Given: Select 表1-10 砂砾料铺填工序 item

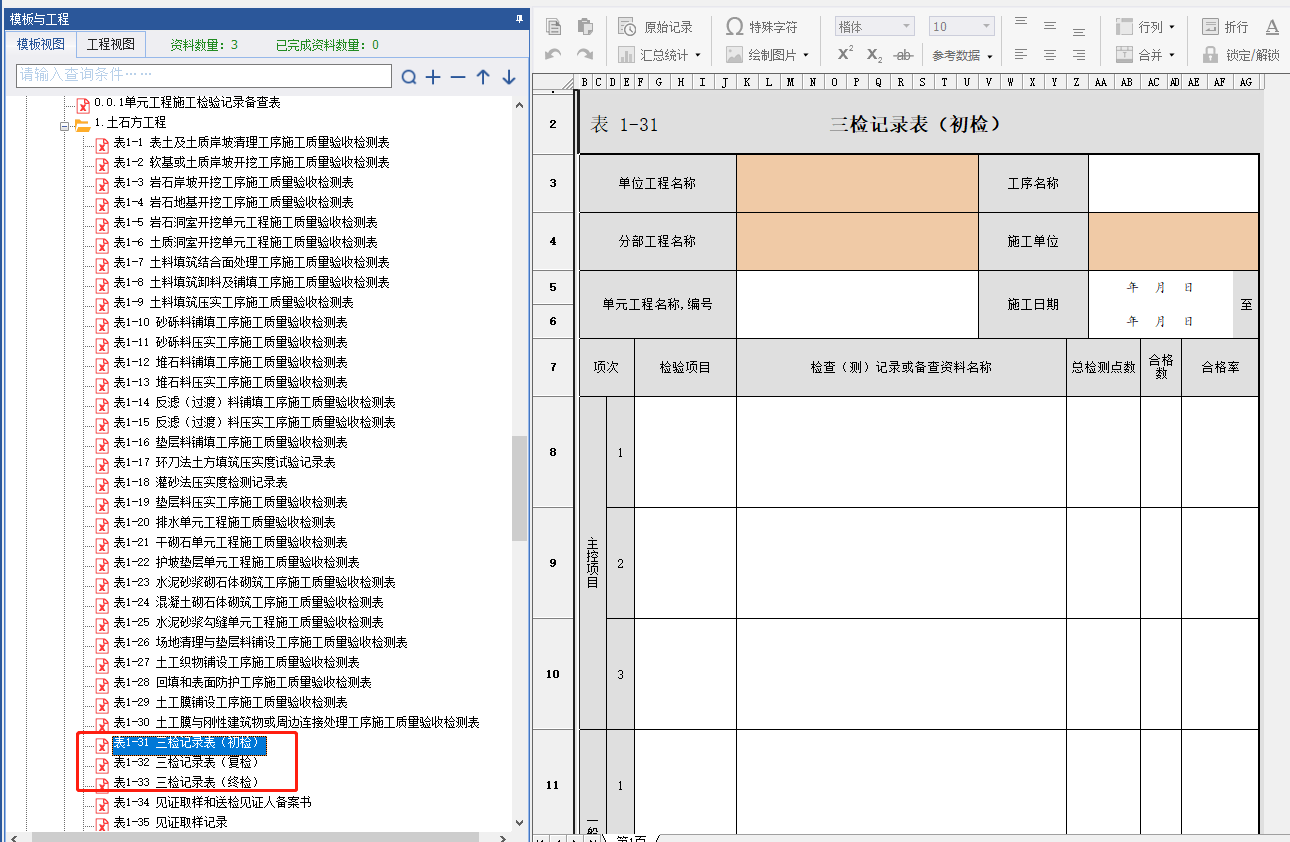Looking at the screenshot, I should tap(230, 323).
